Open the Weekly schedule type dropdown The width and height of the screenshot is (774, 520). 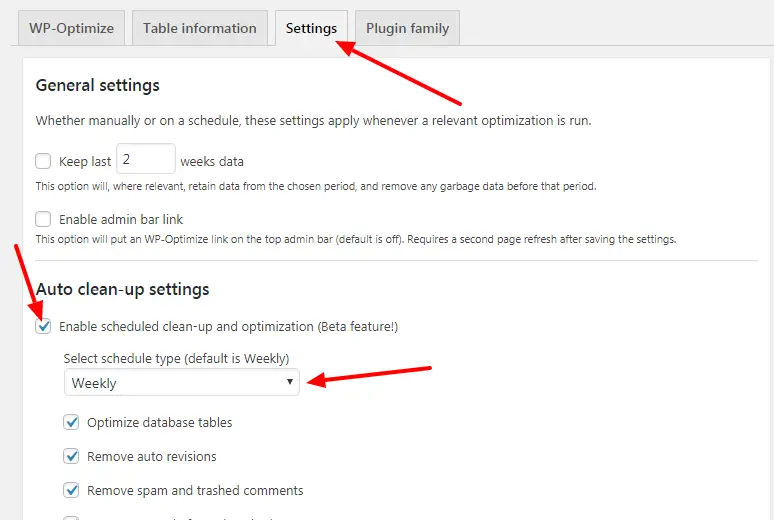click(181, 382)
